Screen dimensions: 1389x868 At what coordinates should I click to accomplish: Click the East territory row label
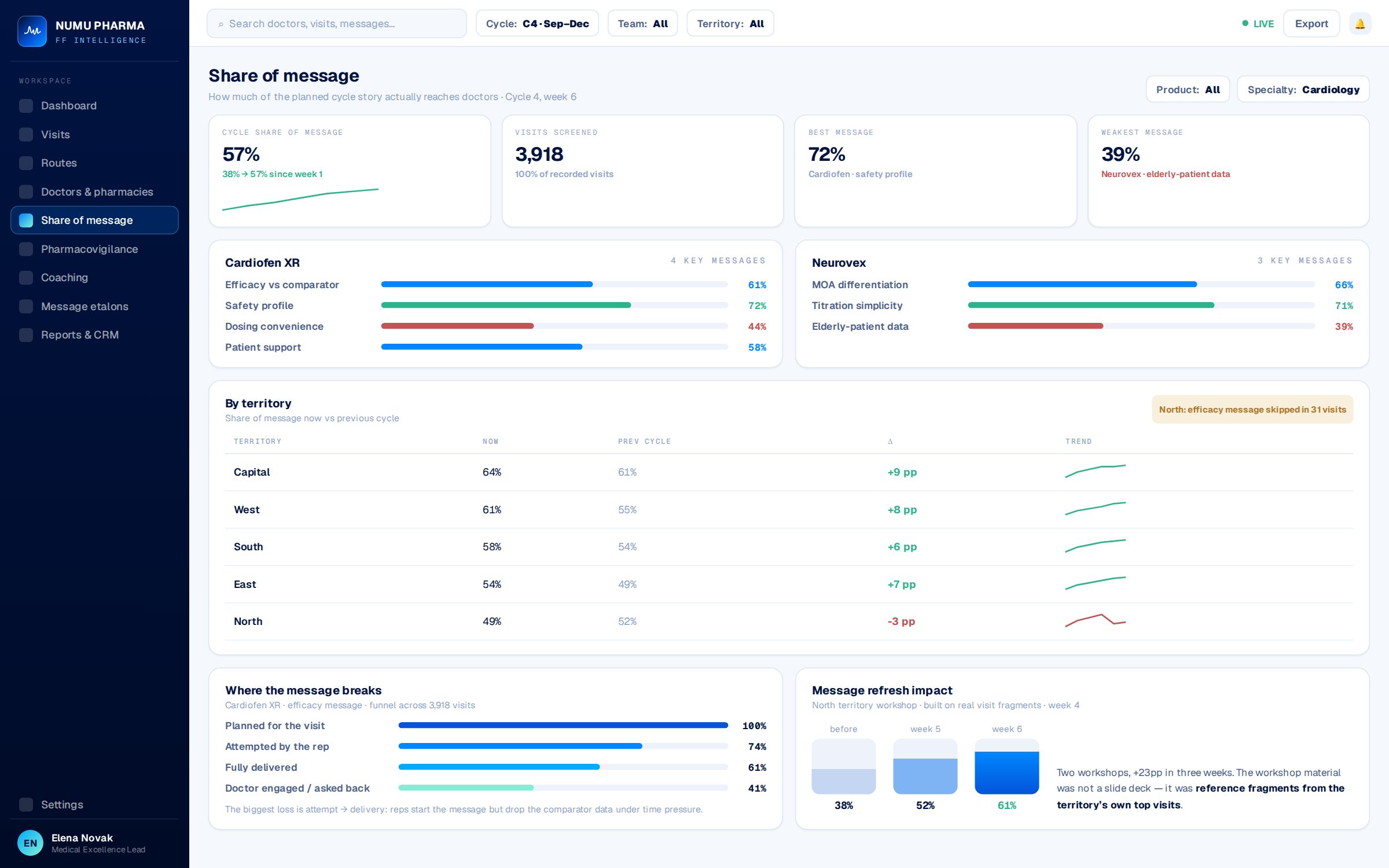(245, 584)
